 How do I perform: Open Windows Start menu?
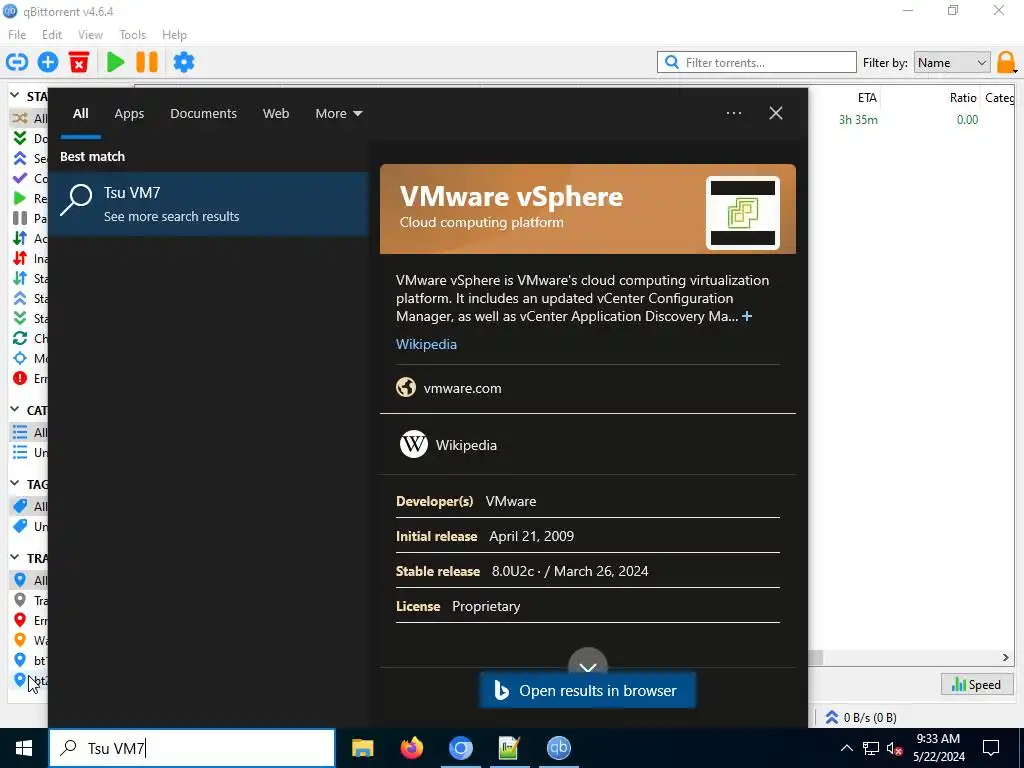tap(24, 748)
